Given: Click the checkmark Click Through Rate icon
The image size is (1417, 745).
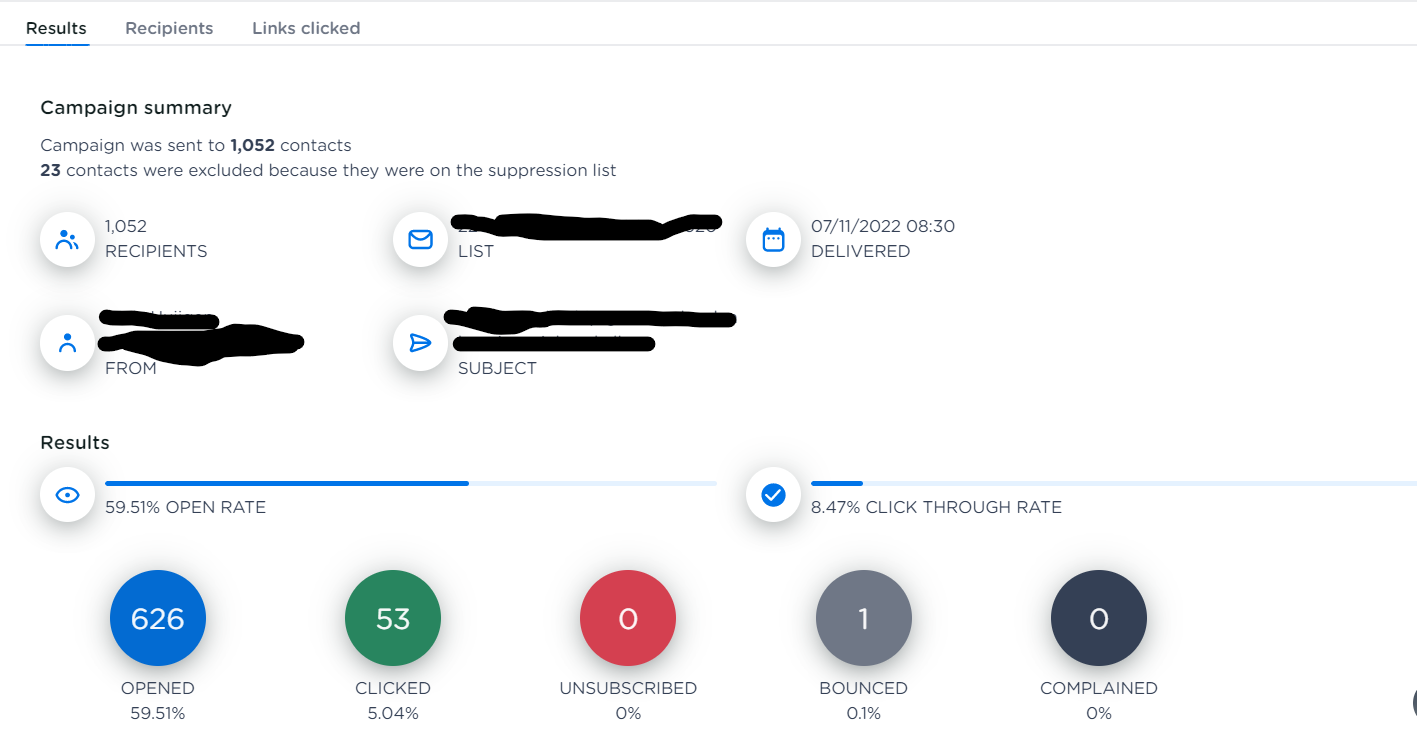Looking at the screenshot, I should (773, 495).
